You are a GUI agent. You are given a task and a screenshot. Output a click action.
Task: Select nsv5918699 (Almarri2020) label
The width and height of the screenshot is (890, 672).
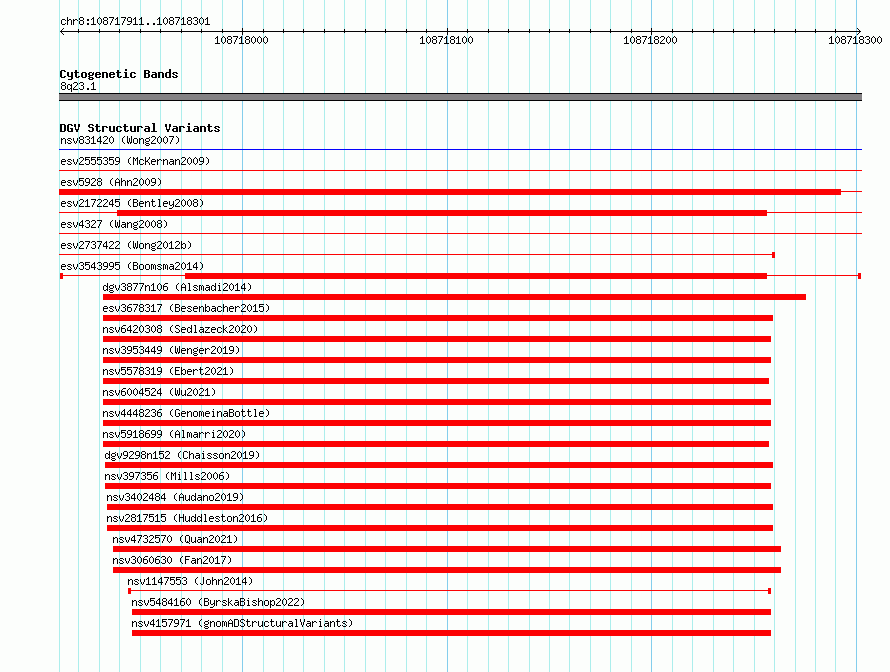coord(174,434)
